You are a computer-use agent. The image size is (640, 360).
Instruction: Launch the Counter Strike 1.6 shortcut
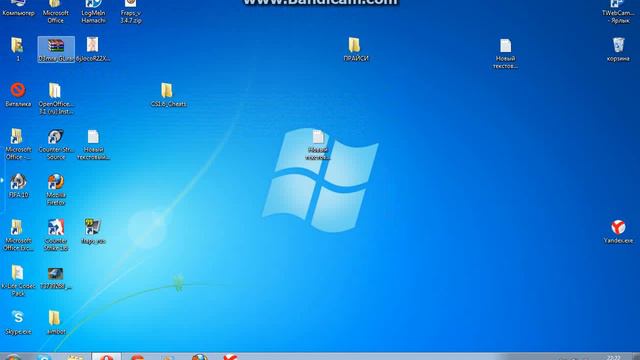tap(56, 235)
